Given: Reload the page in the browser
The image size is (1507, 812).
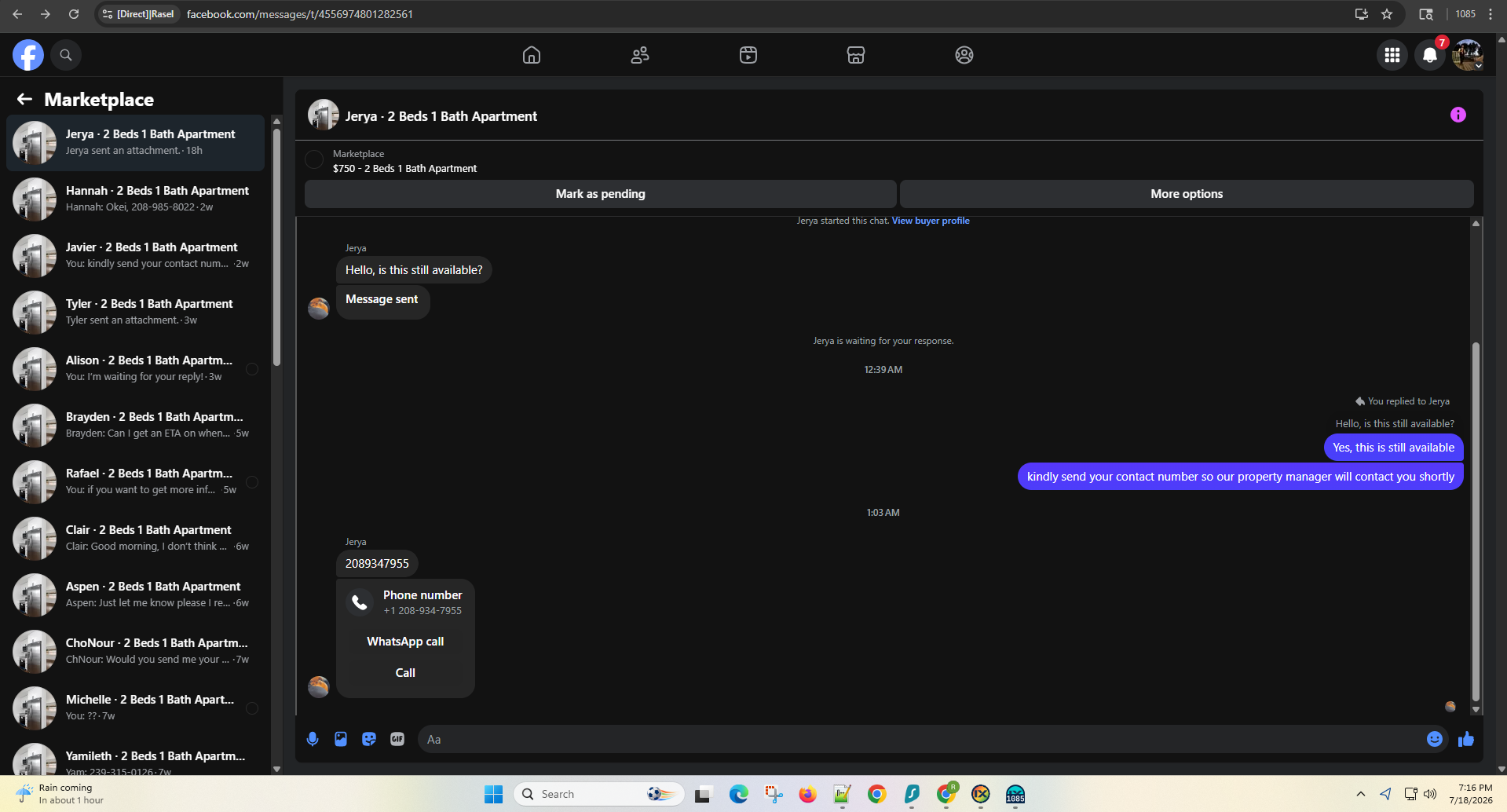Looking at the screenshot, I should pos(74,14).
